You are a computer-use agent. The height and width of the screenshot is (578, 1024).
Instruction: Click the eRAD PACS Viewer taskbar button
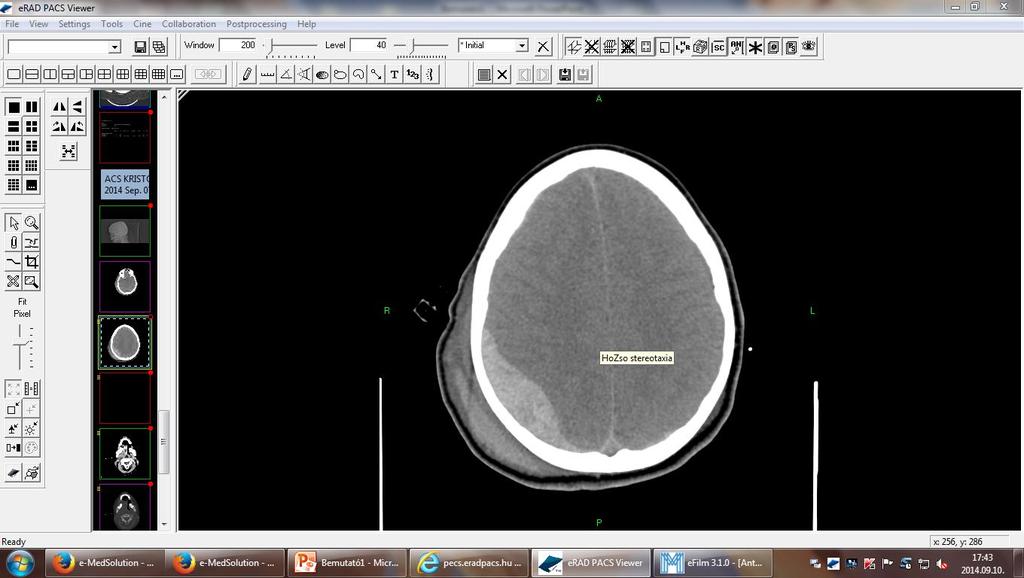pyautogui.click(x=592, y=562)
